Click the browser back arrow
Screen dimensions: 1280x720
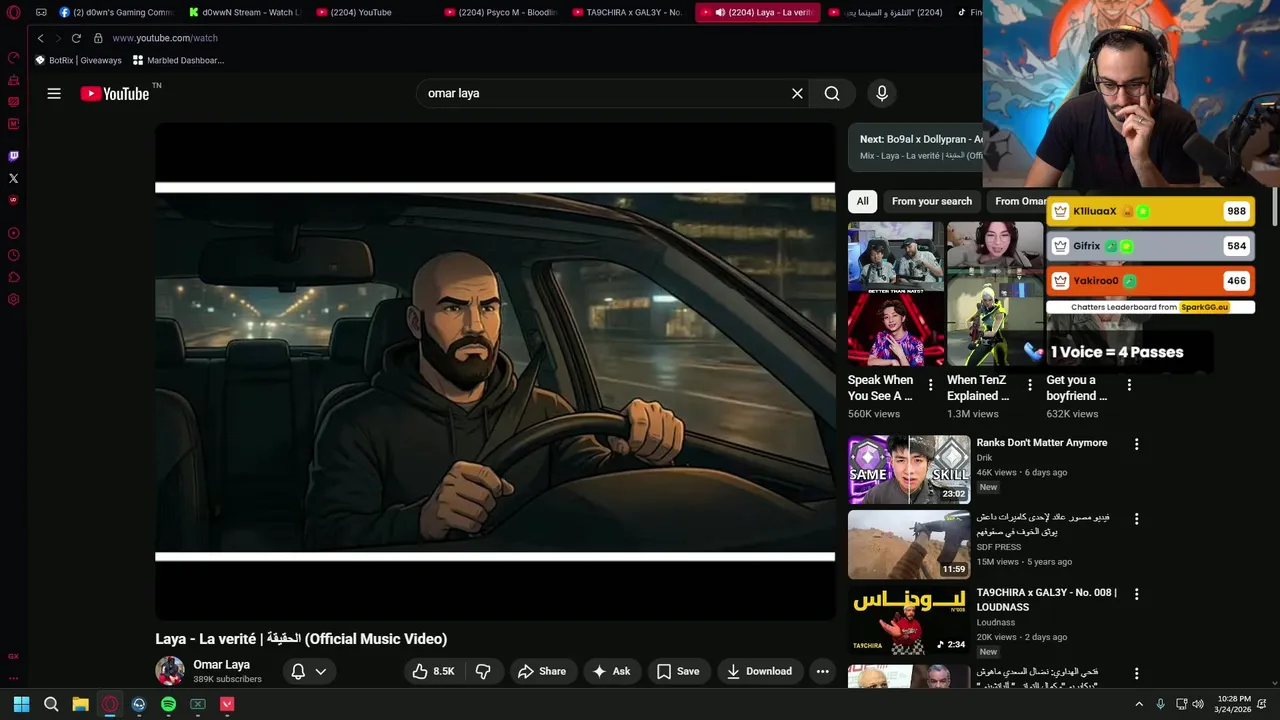[x=40, y=38]
